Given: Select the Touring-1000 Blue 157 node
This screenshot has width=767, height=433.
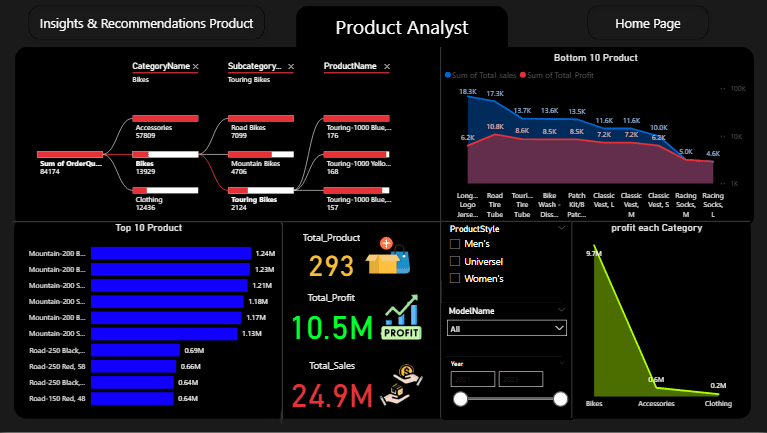Looking at the screenshot, I should pyautogui.click(x=357, y=190).
